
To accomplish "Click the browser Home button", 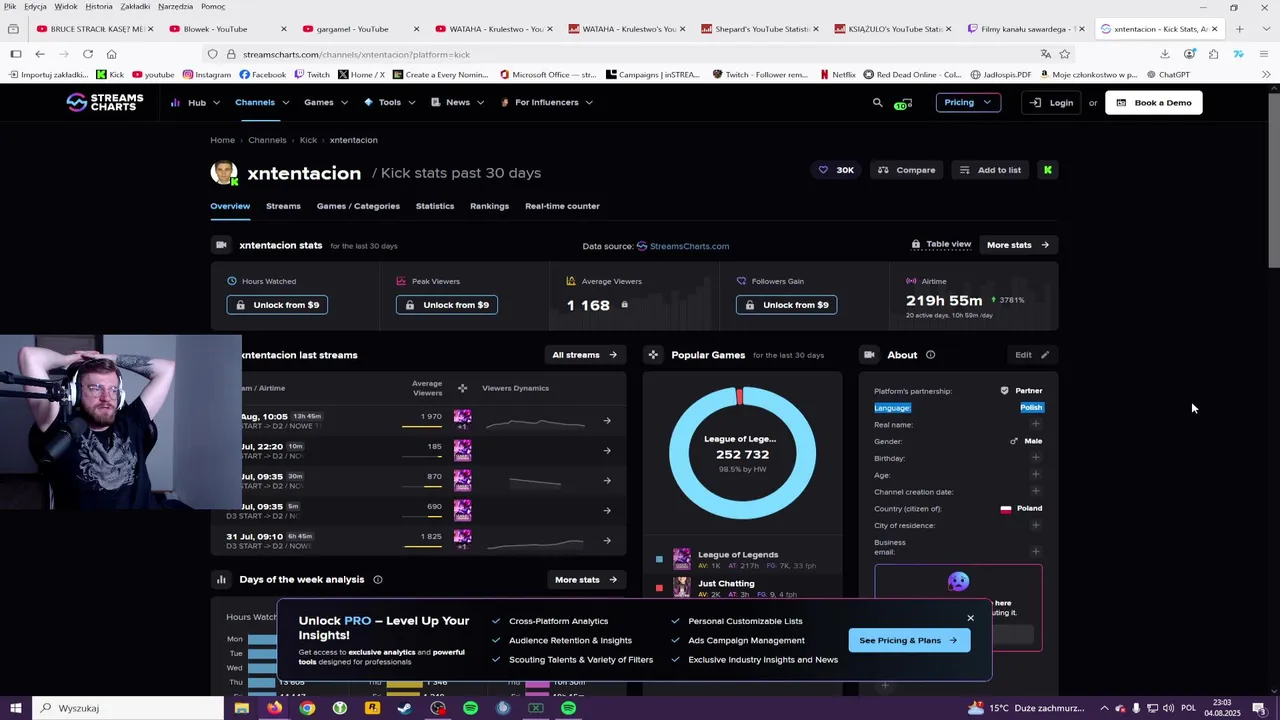I will (x=111, y=54).
